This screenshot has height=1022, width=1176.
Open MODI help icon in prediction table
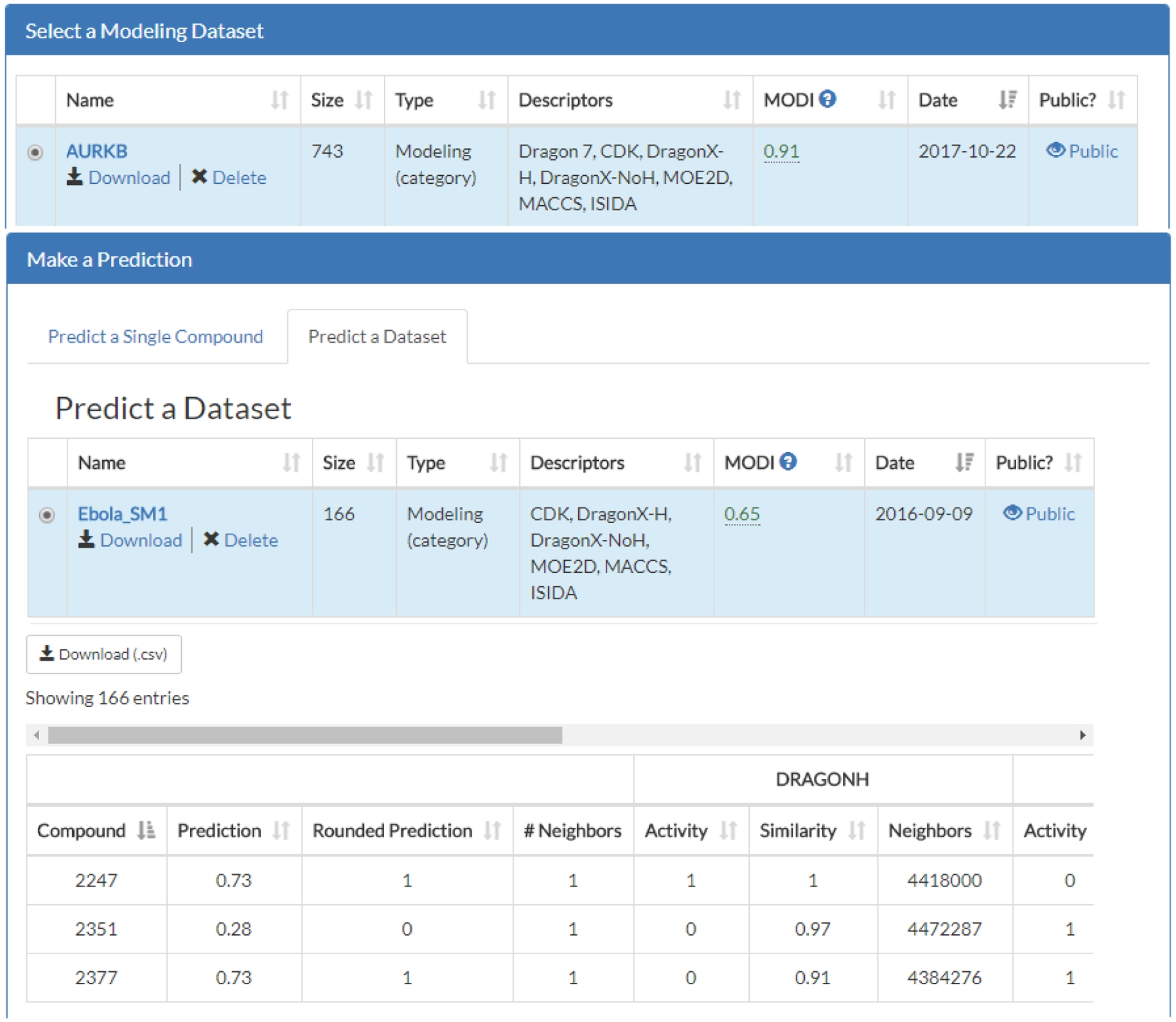[x=788, y=461]
